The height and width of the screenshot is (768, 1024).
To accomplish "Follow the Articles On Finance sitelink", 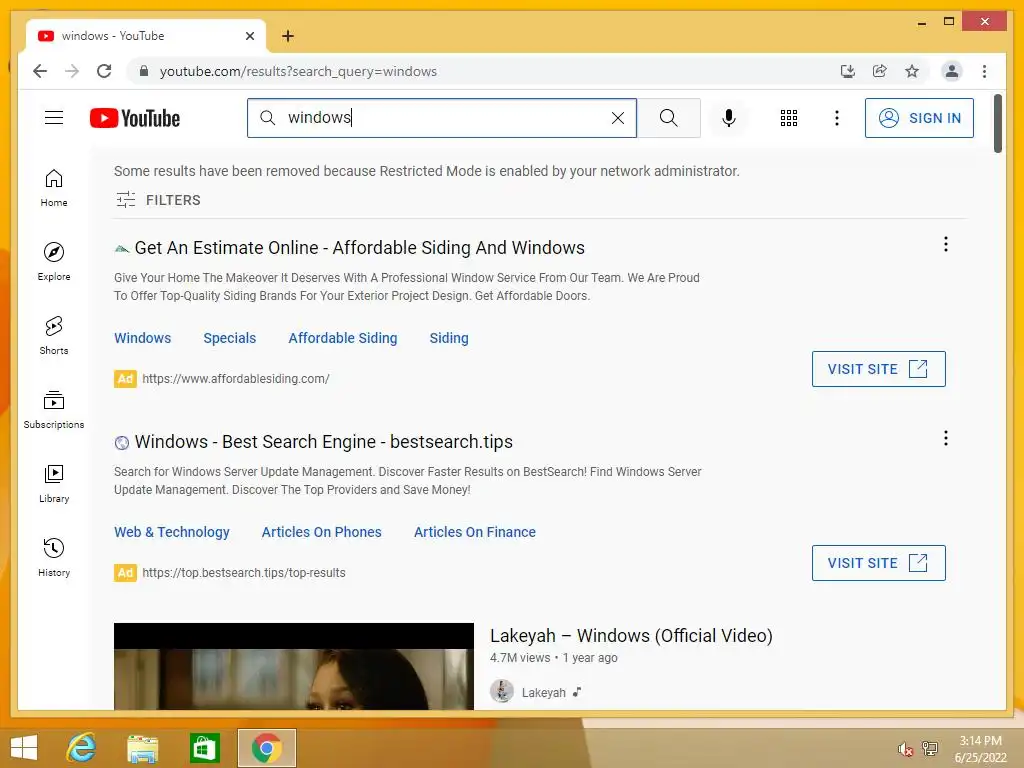I will click(x=475, y=532).
